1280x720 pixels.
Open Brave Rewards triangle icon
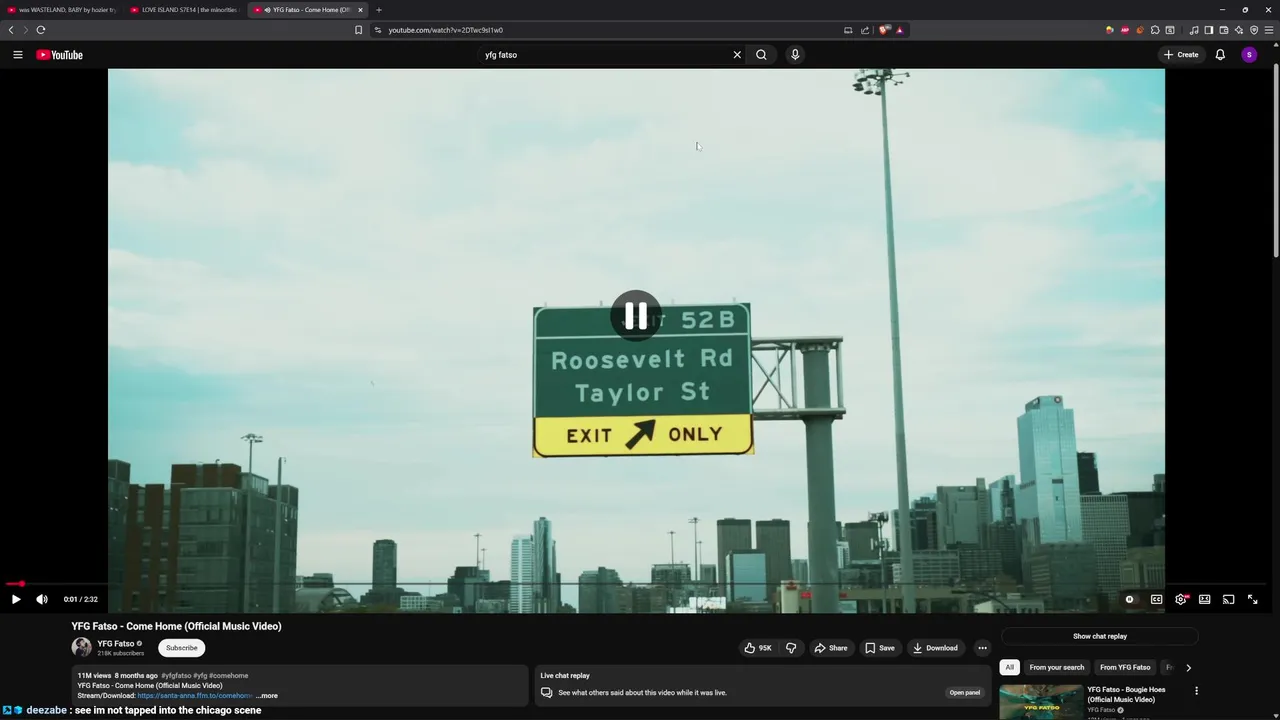click(900, 30)
